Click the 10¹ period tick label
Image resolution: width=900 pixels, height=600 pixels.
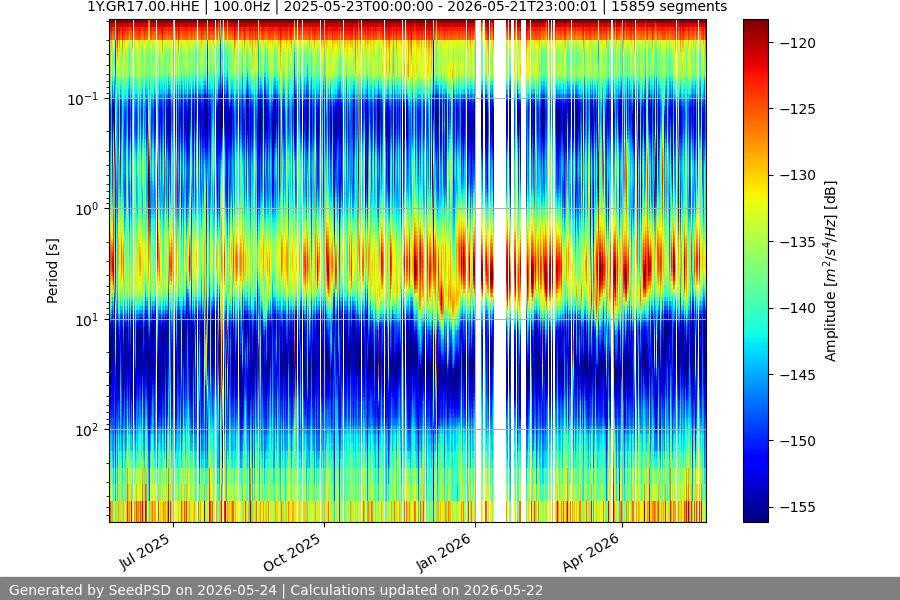click(x=87, y=320)
